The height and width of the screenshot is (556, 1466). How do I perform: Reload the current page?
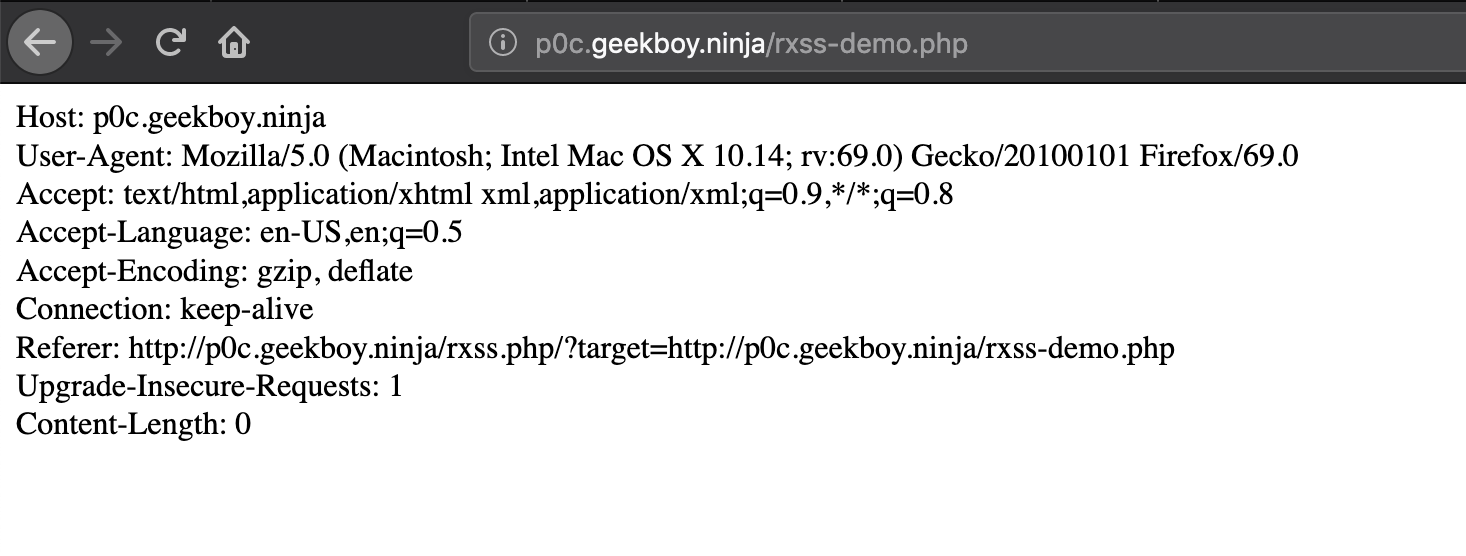[171, 43]
